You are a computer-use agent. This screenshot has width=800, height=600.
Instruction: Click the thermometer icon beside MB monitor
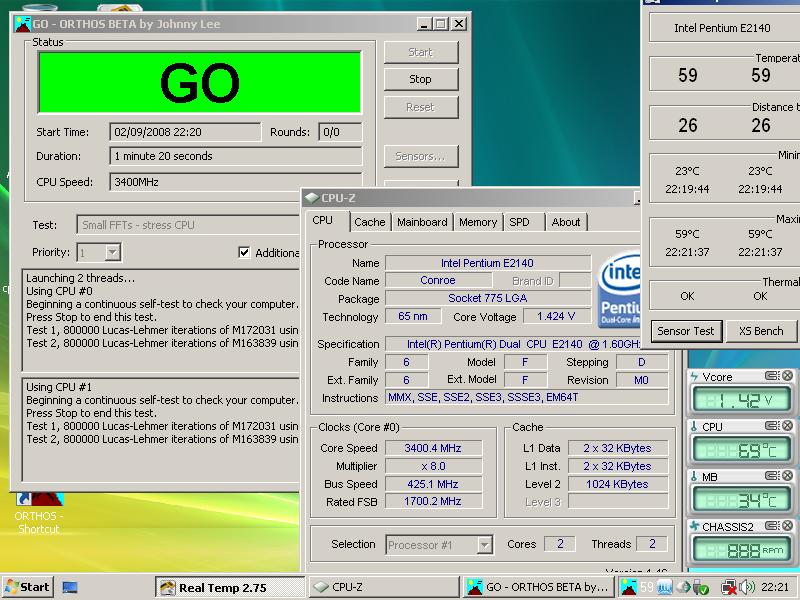694,476
